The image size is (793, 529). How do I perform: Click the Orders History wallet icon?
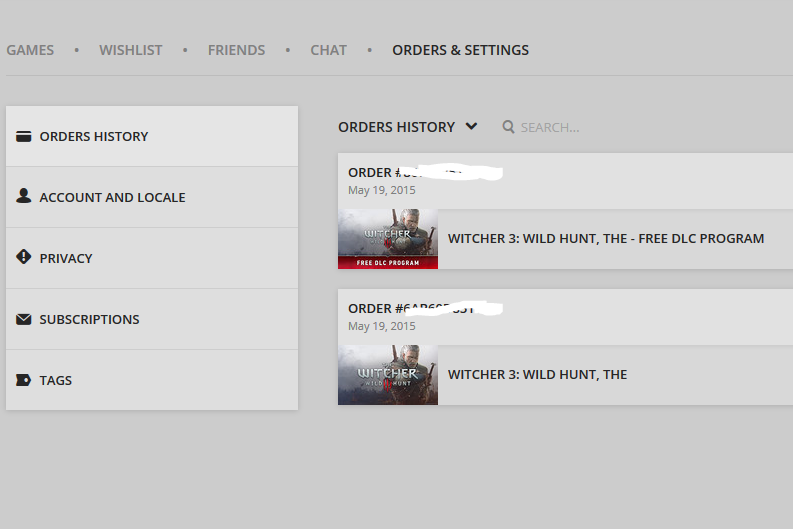[x=23, y=136]
